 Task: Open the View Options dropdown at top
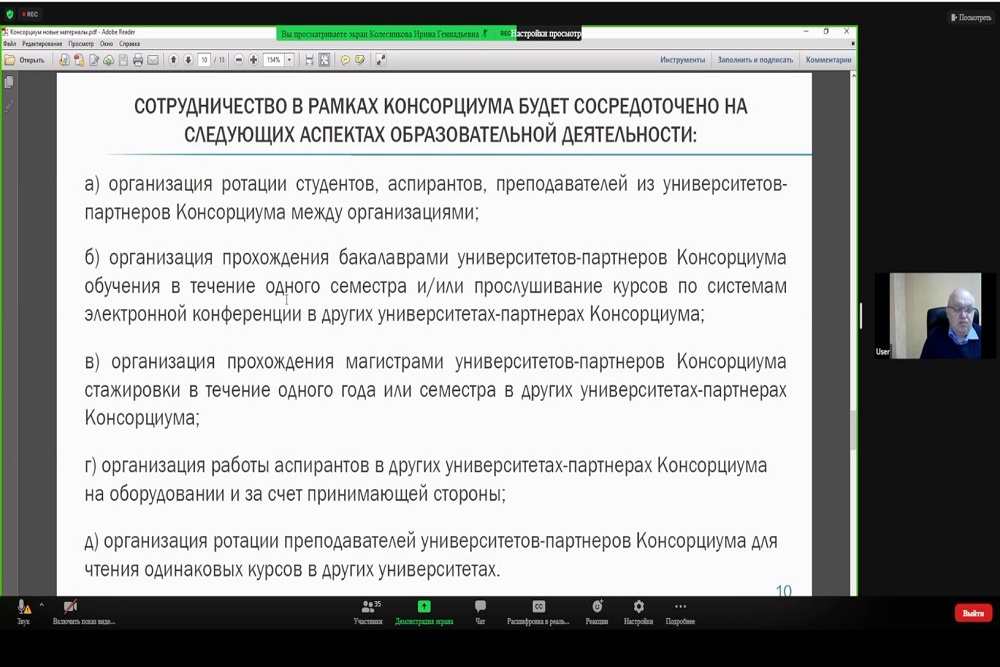tap(547, 33)
